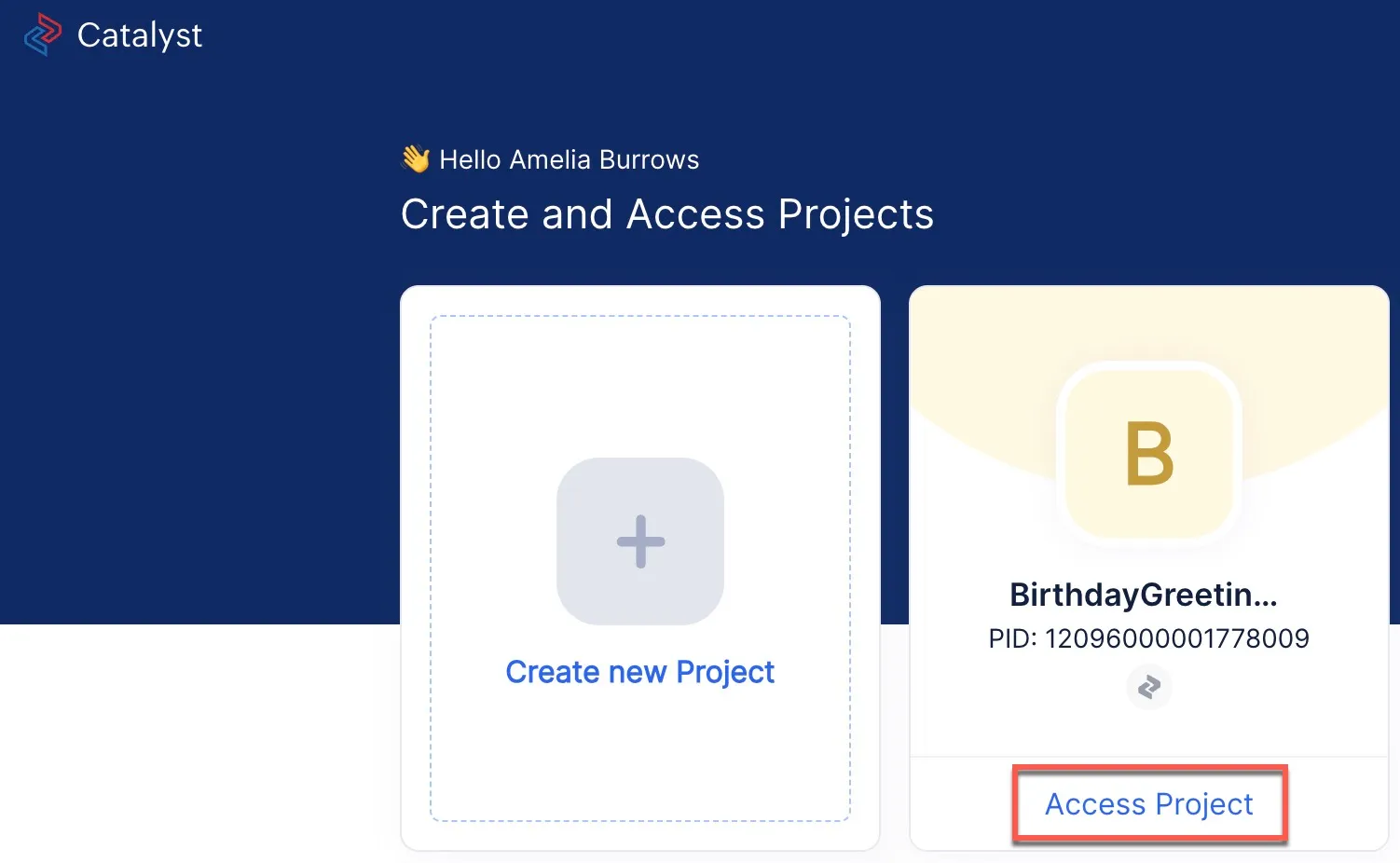Image resolution: width=1400 pixels, height=863 pixels.
Task: Open BirthdayGreetings via Access Project
Action: (x=1149, y=804)
